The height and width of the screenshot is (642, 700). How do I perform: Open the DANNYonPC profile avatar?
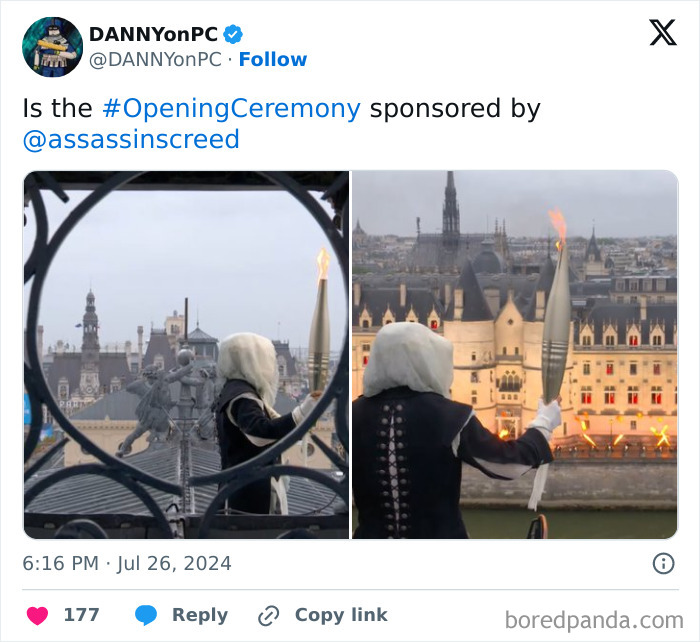click(x=53, y=47)
